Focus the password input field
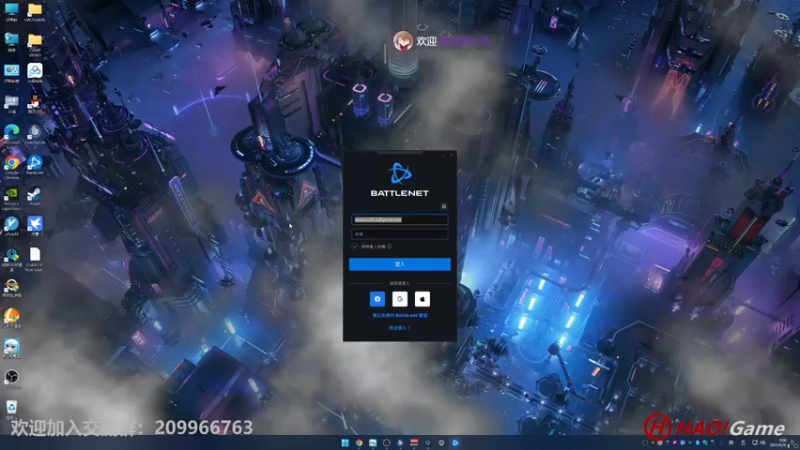This screenshot has height=450, width=800. pos(399,234)
